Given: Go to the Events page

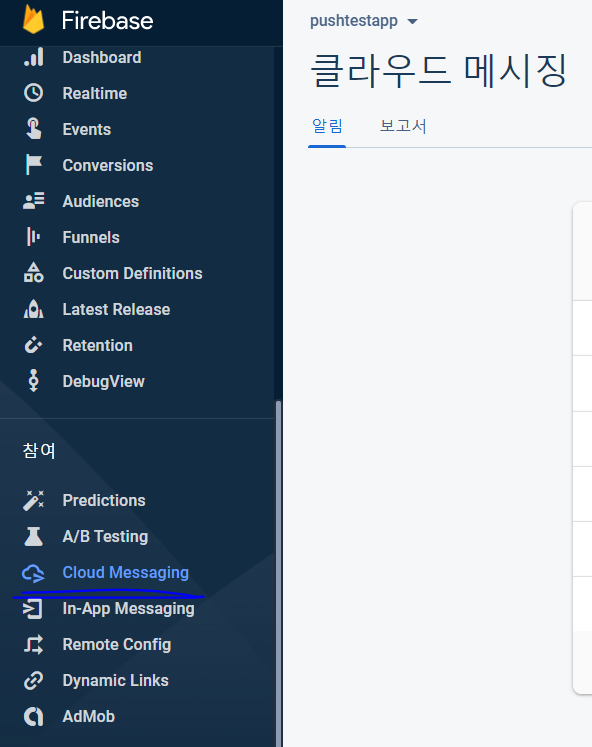Looking at the screenshot, I should click(x=87, y=129).
